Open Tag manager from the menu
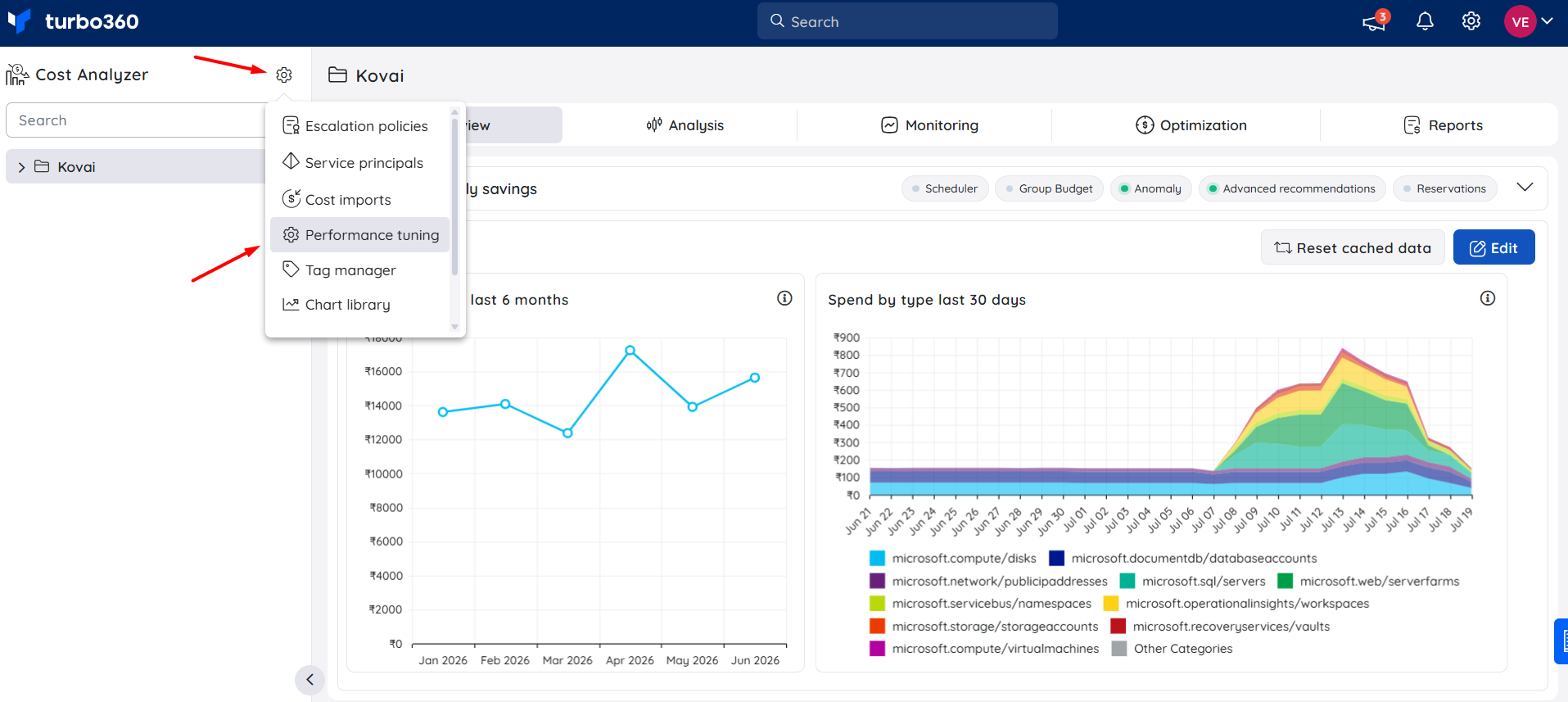Screen dimensions: 1568x702 [x=360, y=270]
